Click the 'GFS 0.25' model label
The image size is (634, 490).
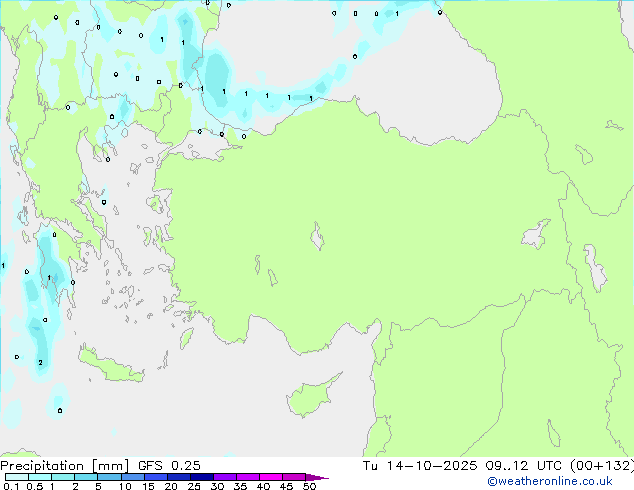tap(169, 466)
